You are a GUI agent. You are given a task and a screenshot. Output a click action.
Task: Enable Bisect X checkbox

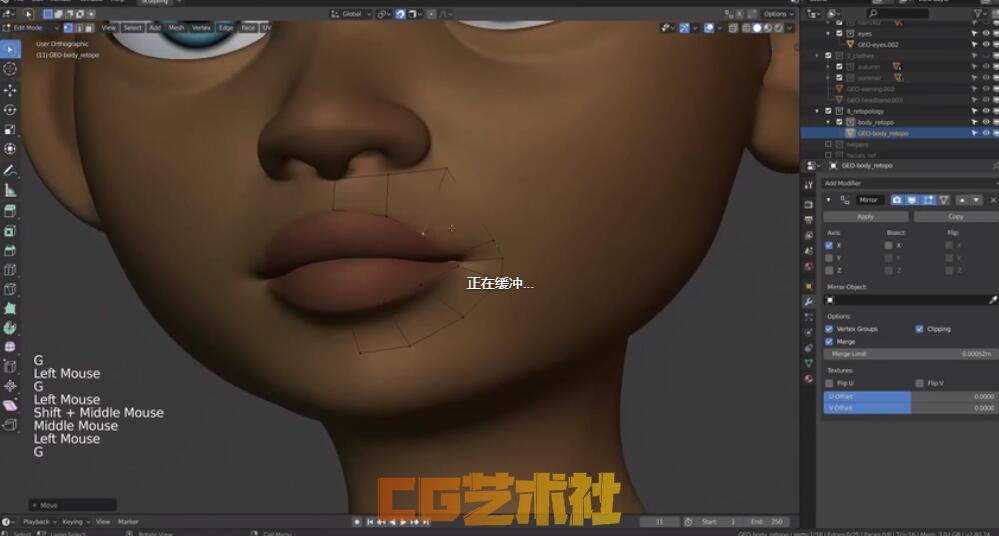(888, 245)
